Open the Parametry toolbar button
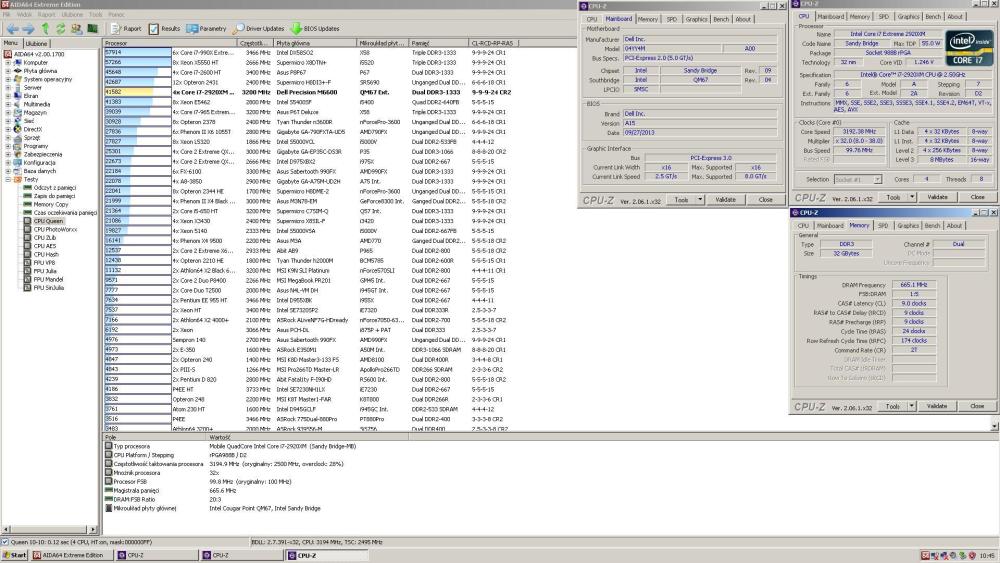The height and width of the screenshot is (563, 1000). tap(207, 29)
